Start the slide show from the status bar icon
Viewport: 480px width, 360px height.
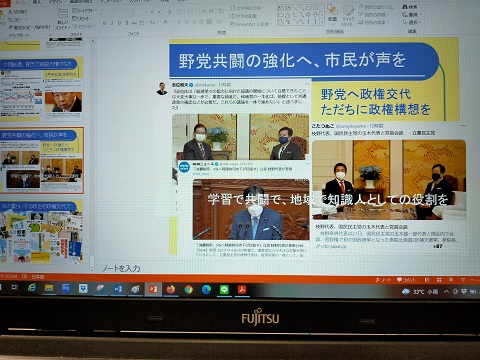point(462,279)
